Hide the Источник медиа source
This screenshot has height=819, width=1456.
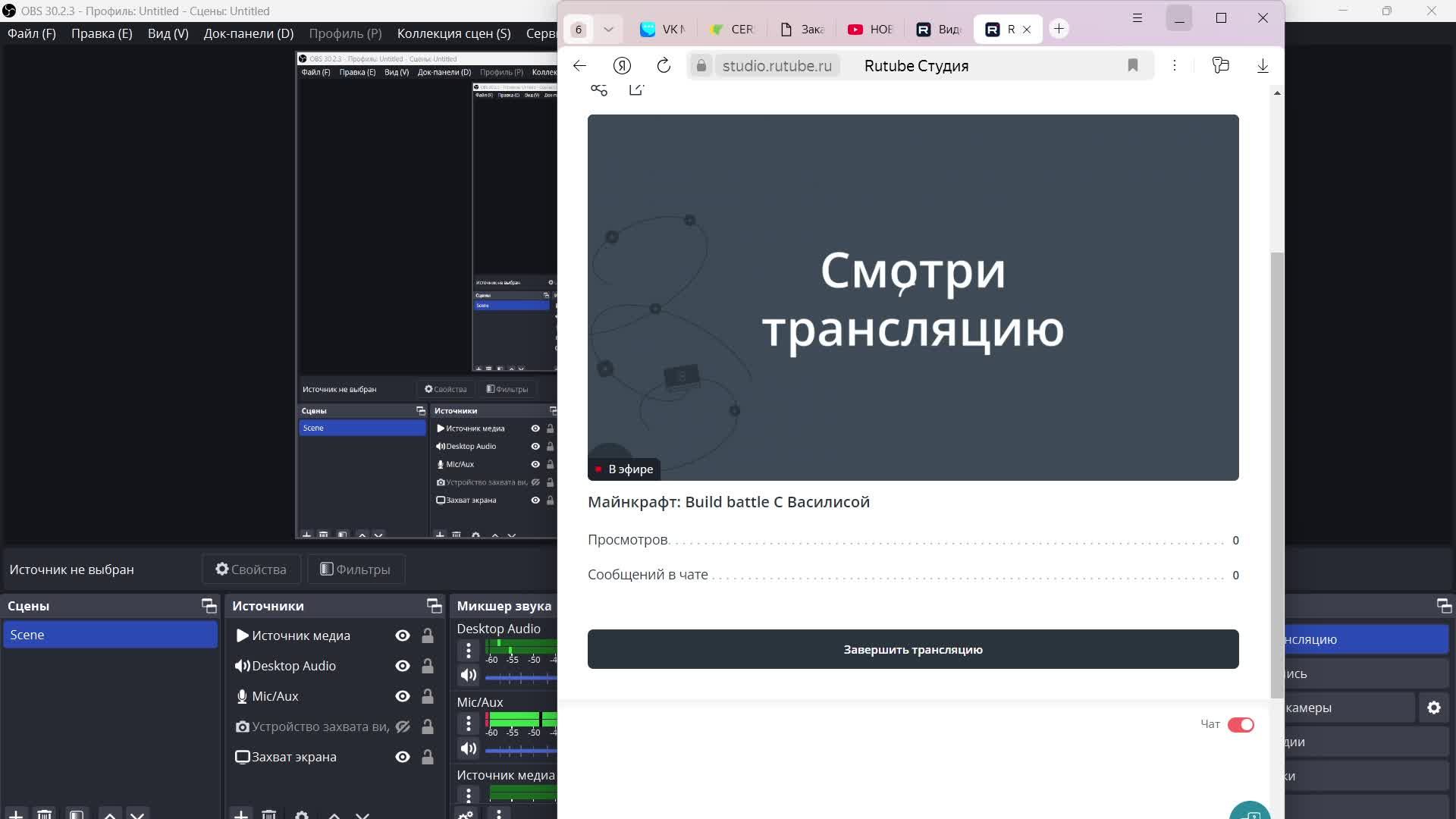click(403, 635)
